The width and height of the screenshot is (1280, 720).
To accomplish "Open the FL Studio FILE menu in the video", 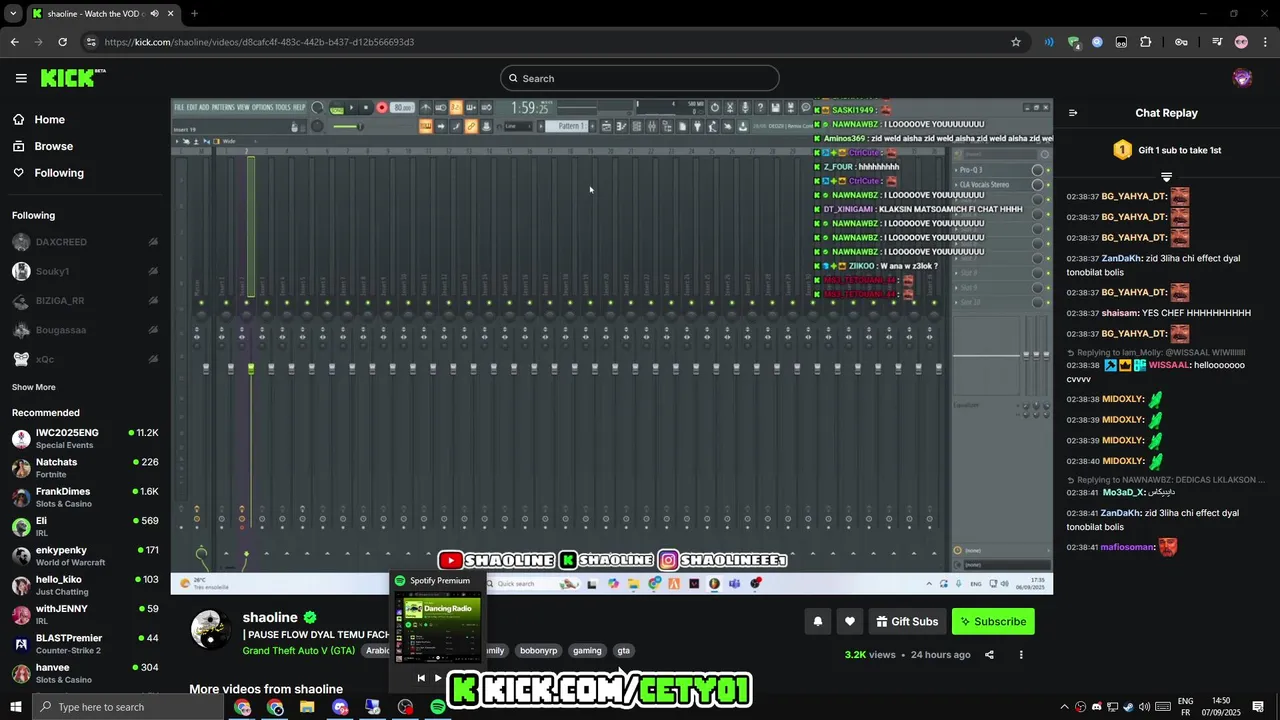I will pos(179,107).
